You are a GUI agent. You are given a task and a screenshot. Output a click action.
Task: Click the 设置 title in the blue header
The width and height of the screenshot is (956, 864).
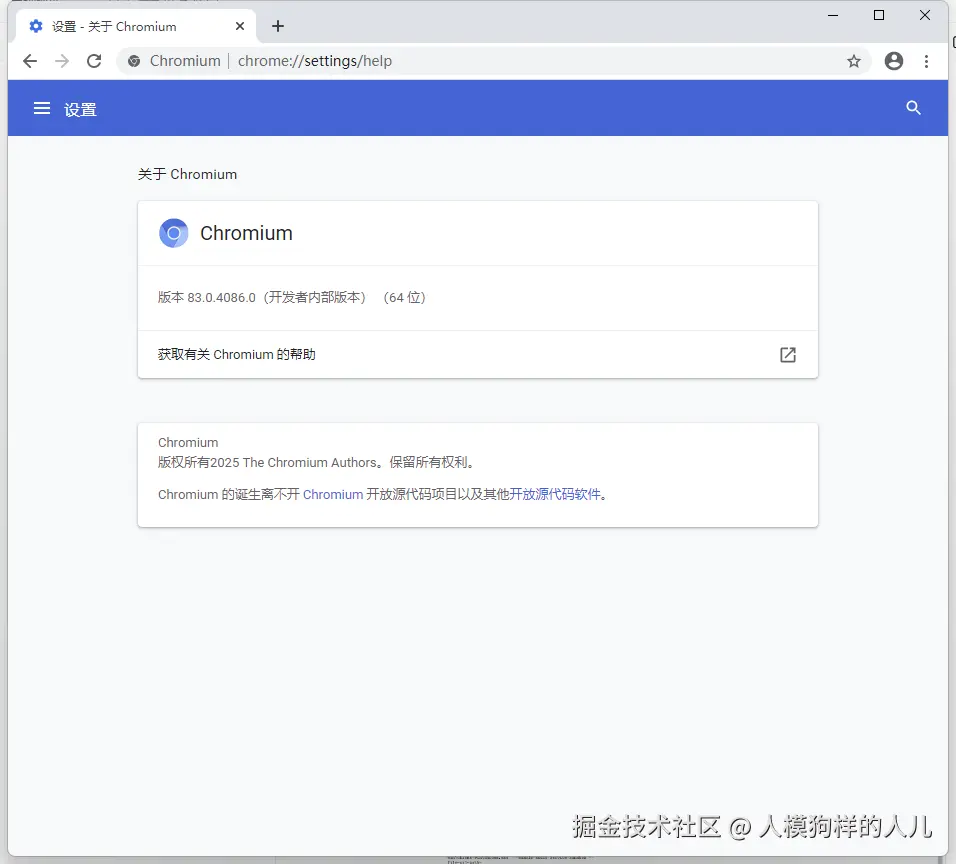pos(80,110)
